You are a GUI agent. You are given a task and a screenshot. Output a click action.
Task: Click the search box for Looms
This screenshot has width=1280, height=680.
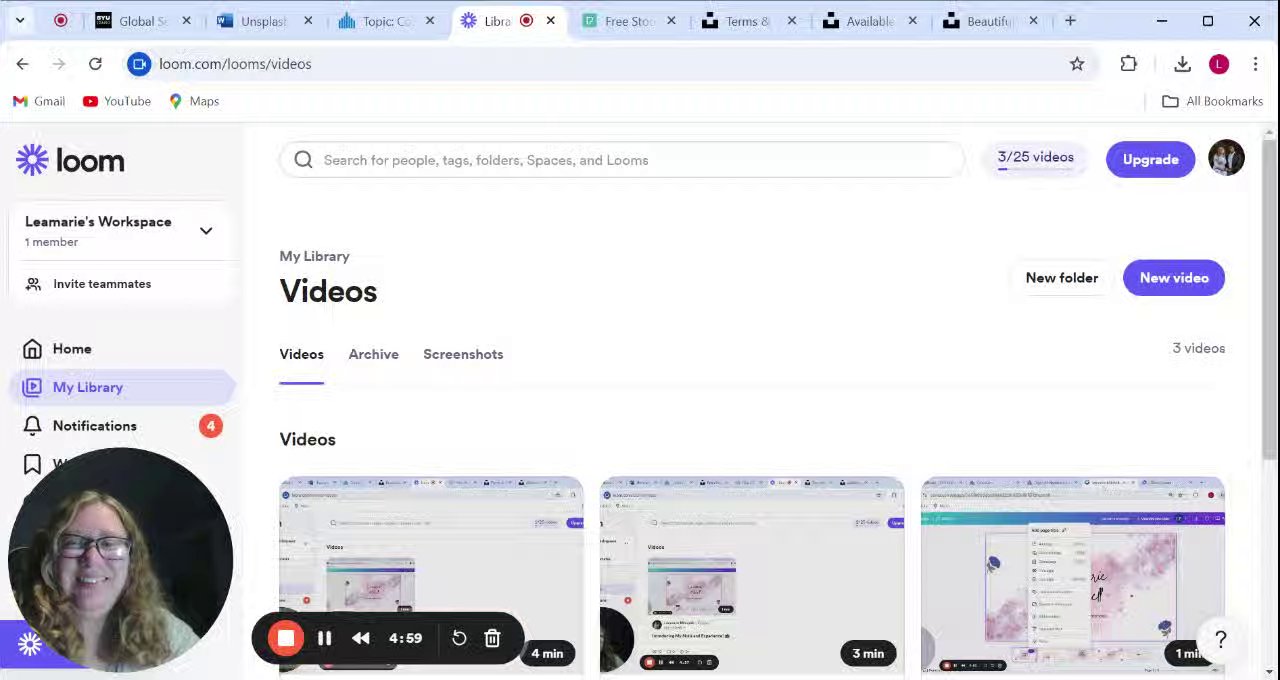pyautogui.click(x=622, y=160)
